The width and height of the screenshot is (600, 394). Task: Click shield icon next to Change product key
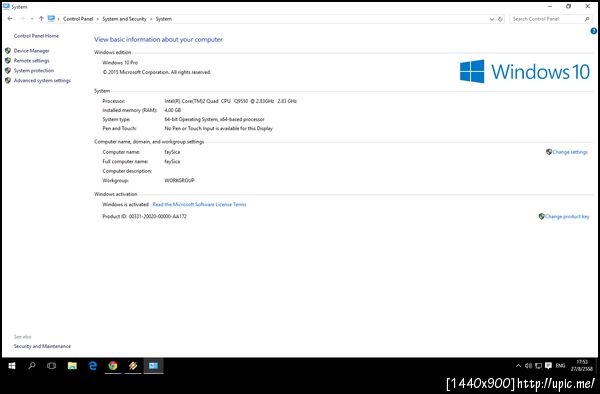541,217
